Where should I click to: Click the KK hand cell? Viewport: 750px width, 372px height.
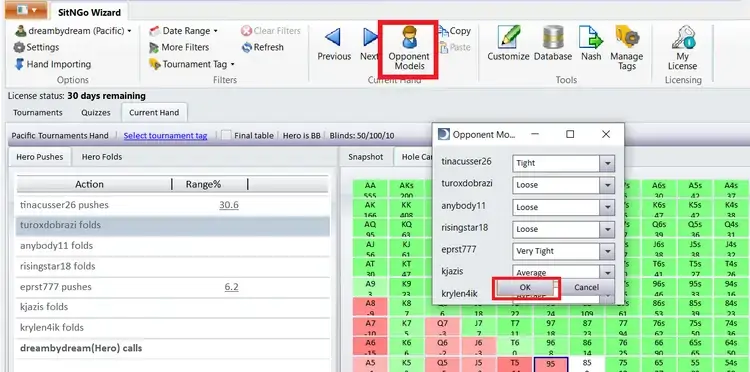coord(406,208)
